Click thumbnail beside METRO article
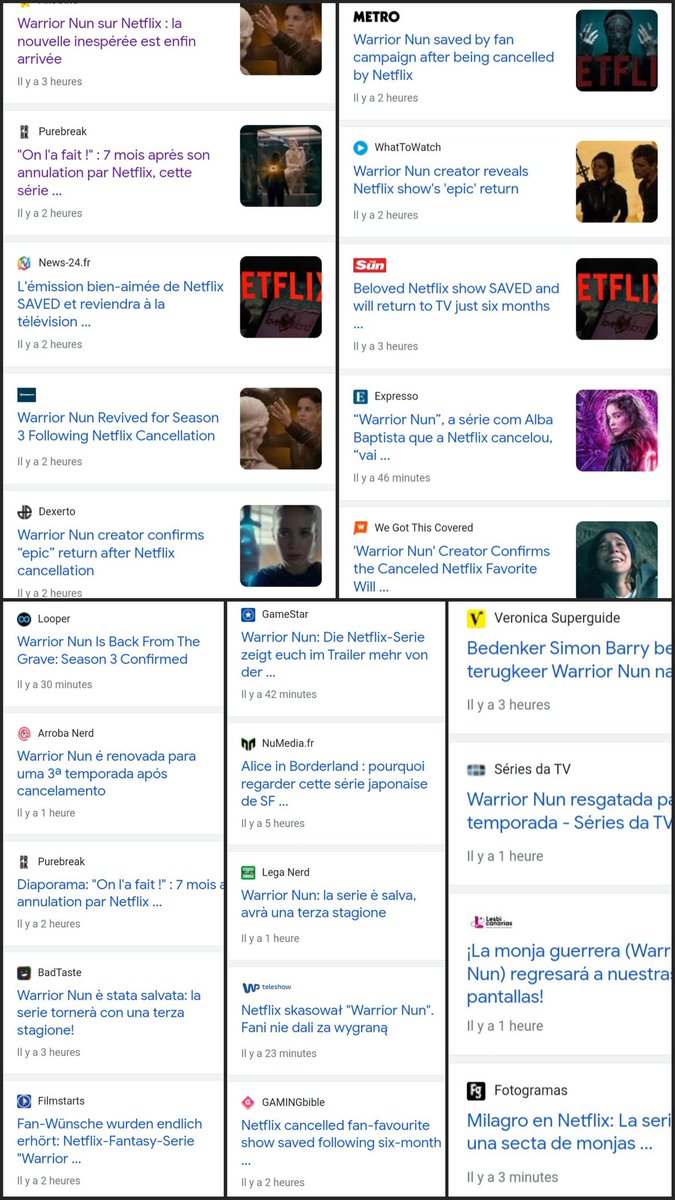 click(617, 50)
